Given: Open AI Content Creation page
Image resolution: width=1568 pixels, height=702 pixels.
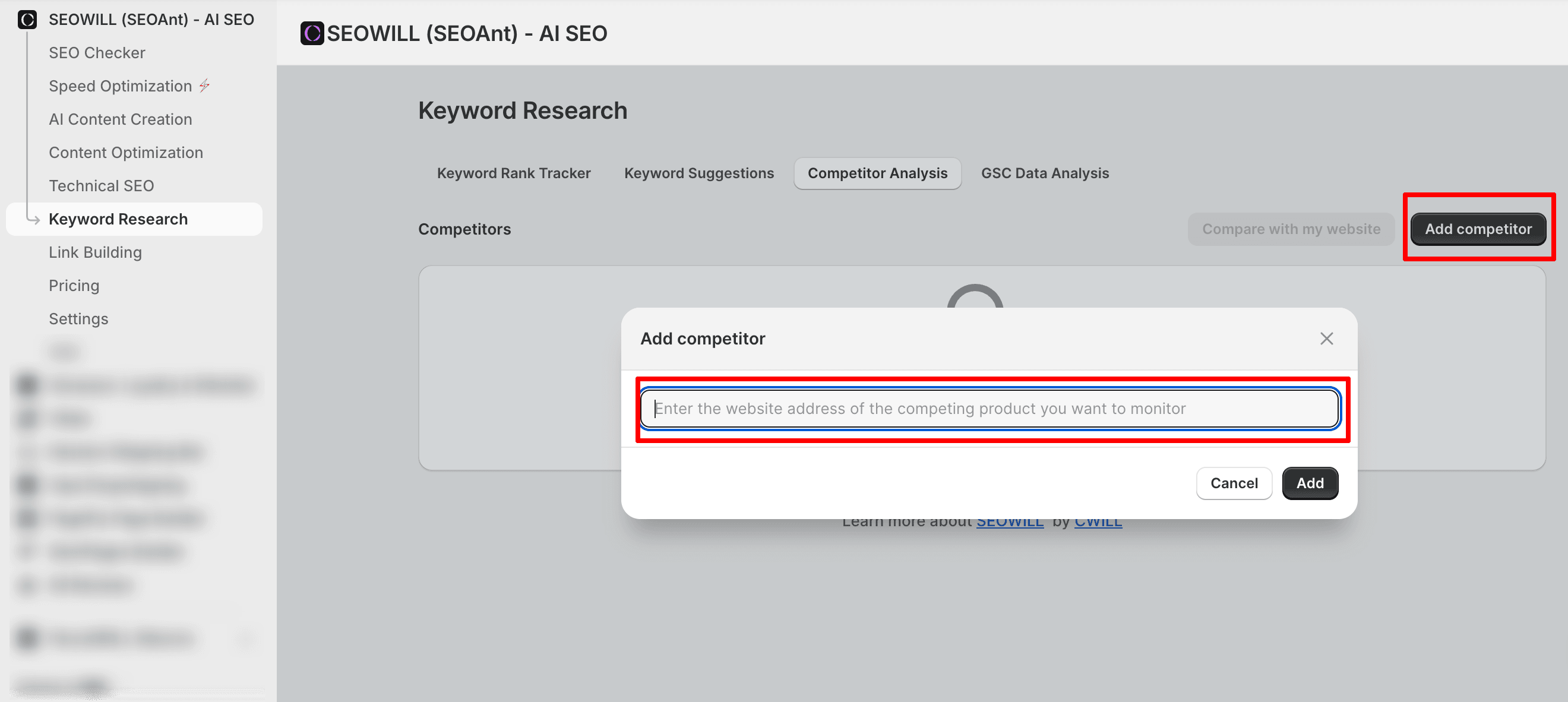Looking at the screenshot, I should [120, 119].
